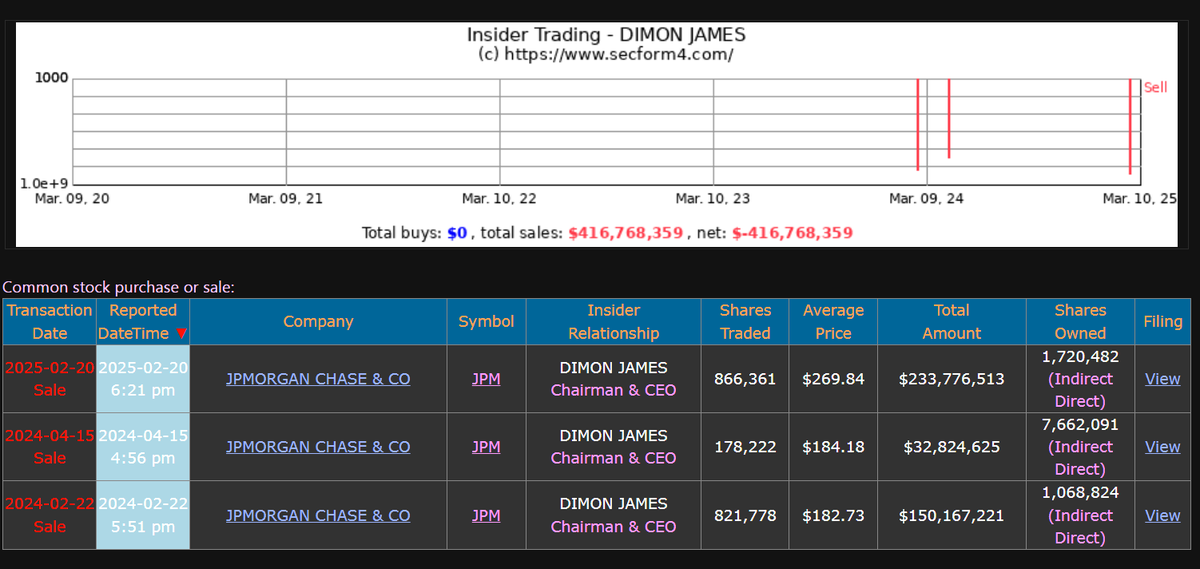View filing for the $233,776,513 sale
The width and height of the screenshot is (1200, 569).
pos(1162,379)
